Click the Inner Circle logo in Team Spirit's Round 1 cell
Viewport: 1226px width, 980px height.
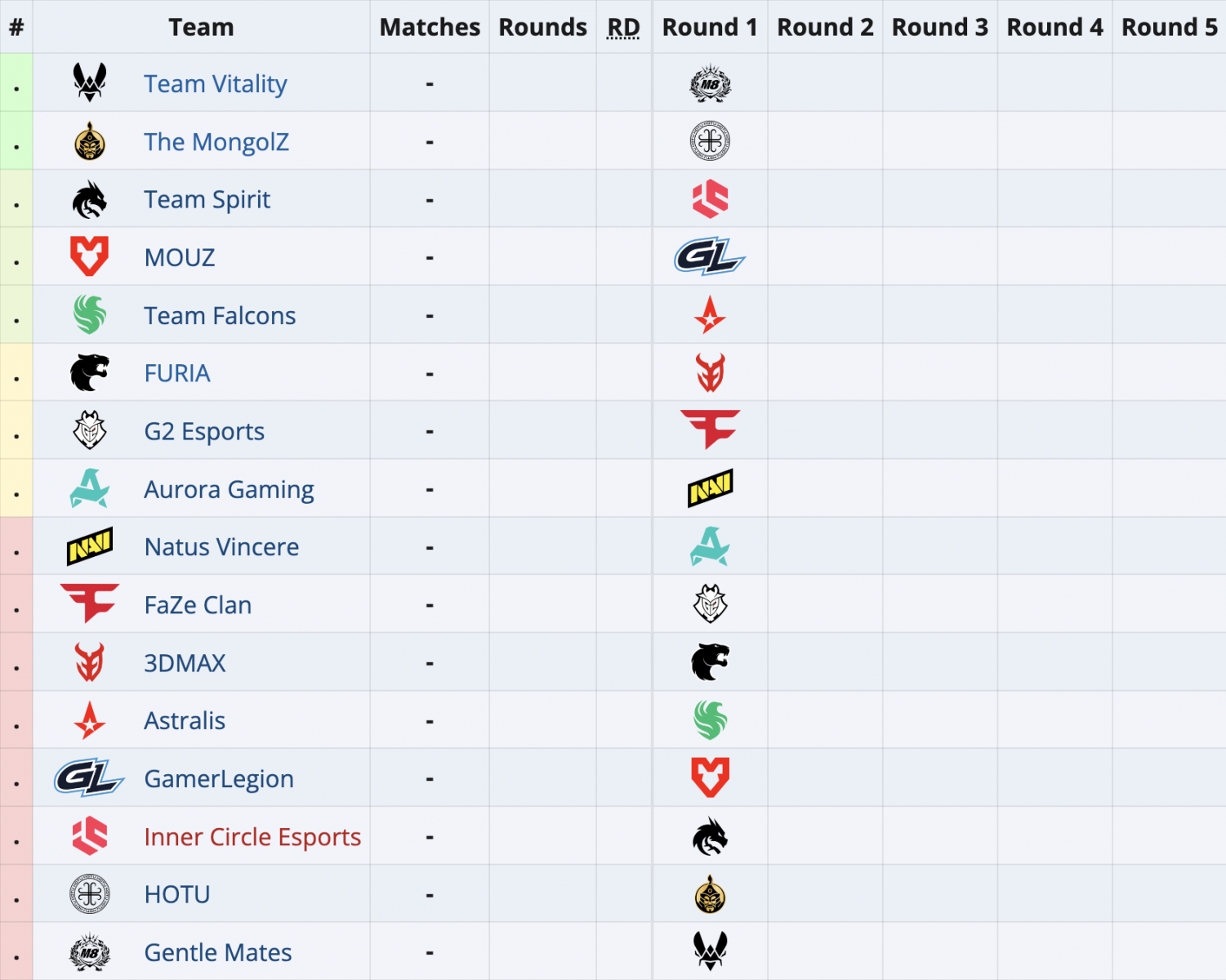(x=710, y=199)
